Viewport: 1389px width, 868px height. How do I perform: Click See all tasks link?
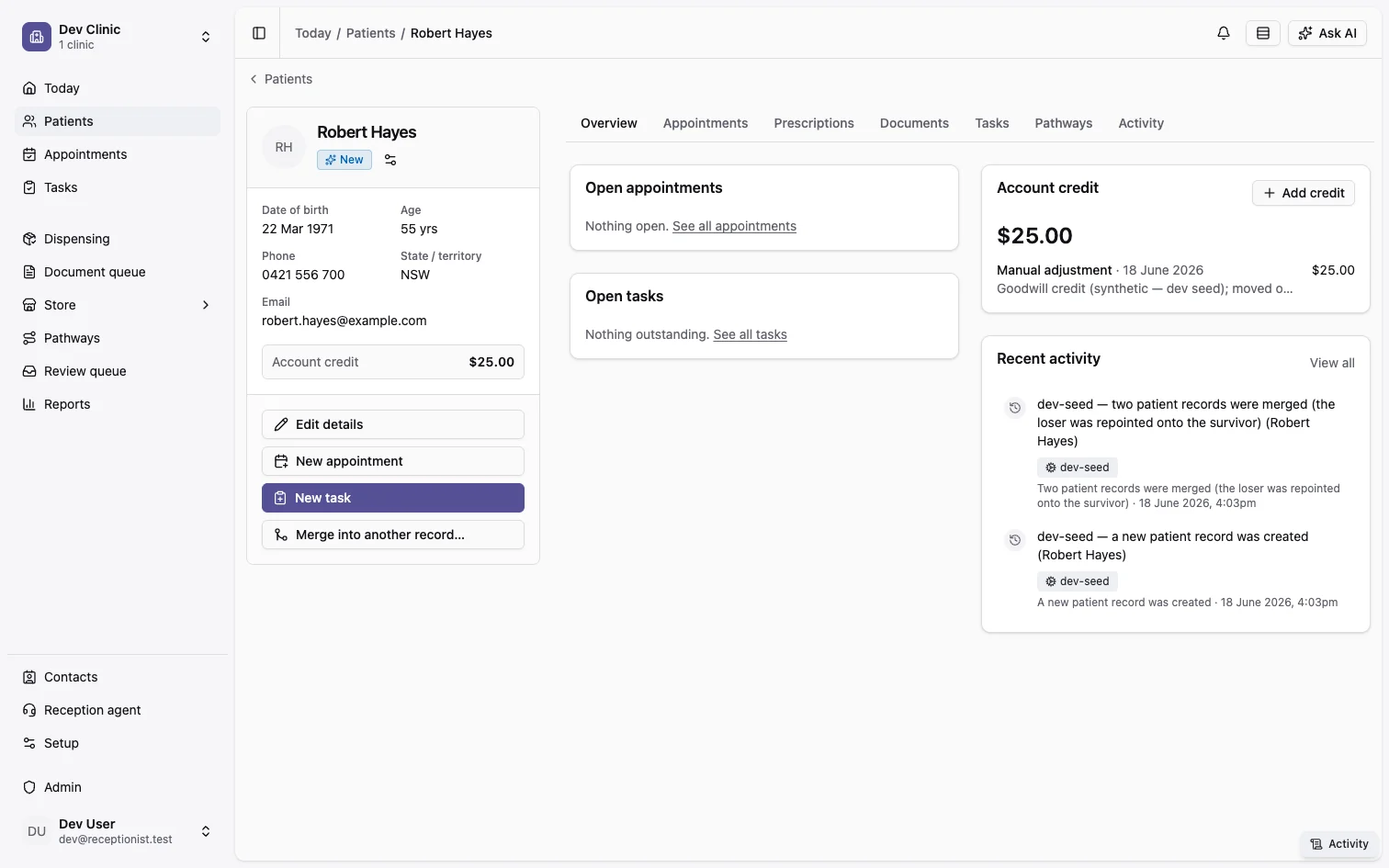click(x=750, y=334)
